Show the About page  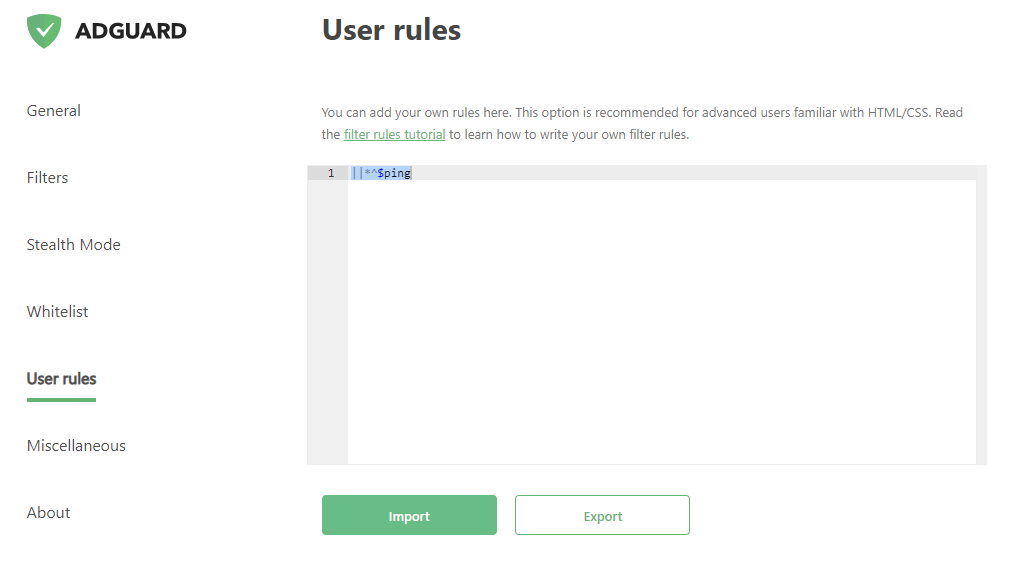[49, 513]
